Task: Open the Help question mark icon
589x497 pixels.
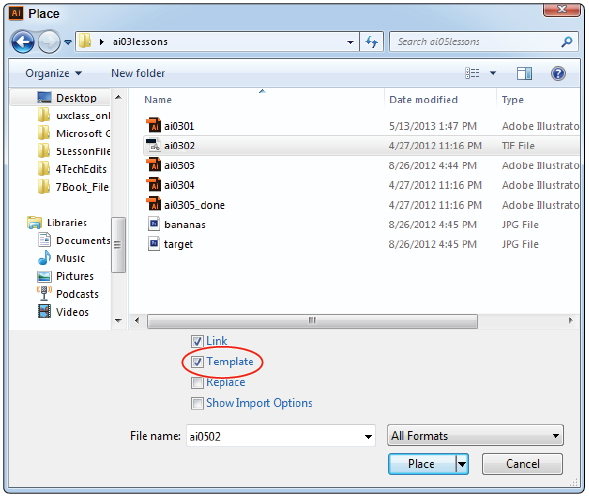Action: coord(558,73)
